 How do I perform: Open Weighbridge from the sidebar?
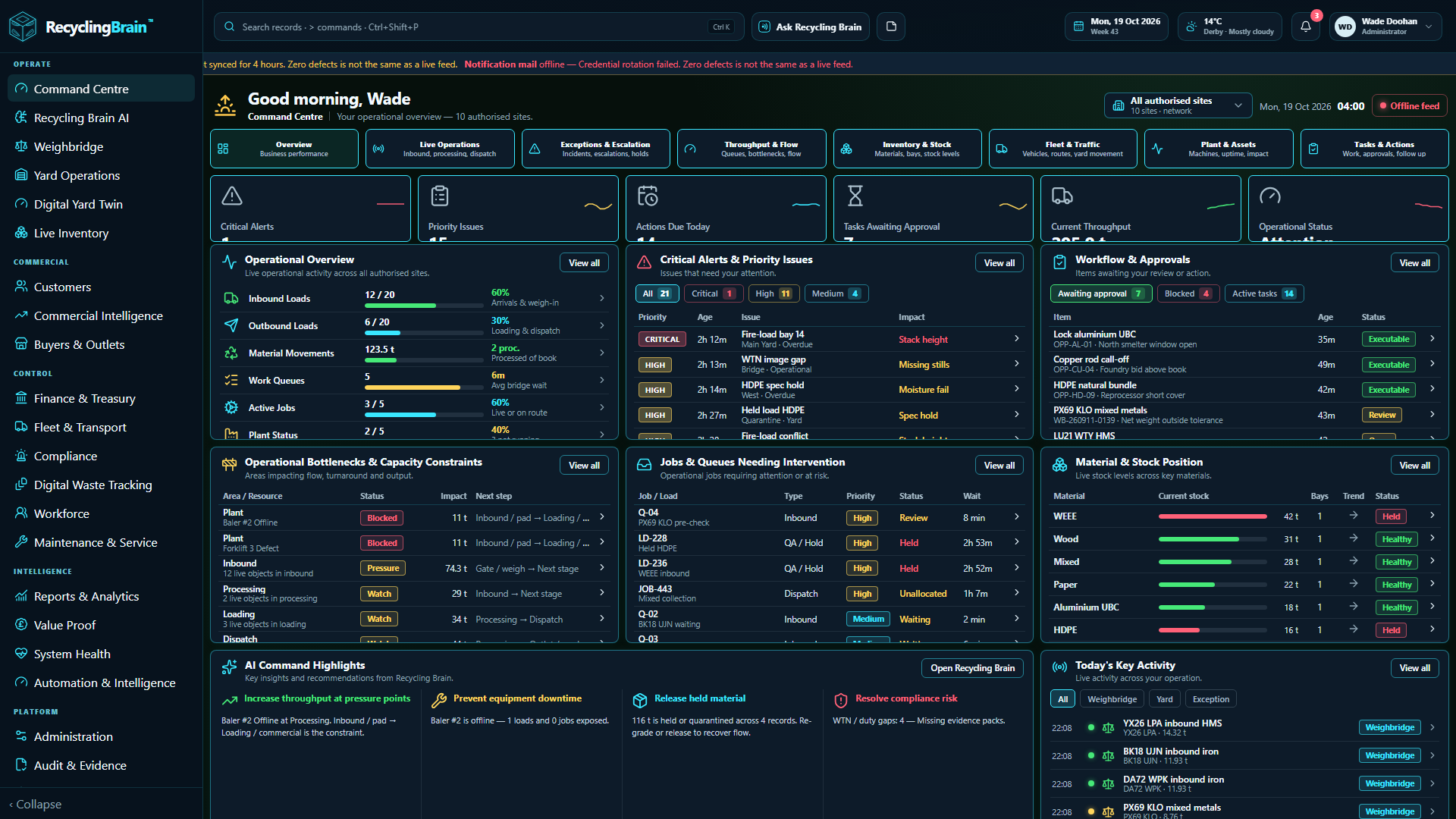coord(101,146)
